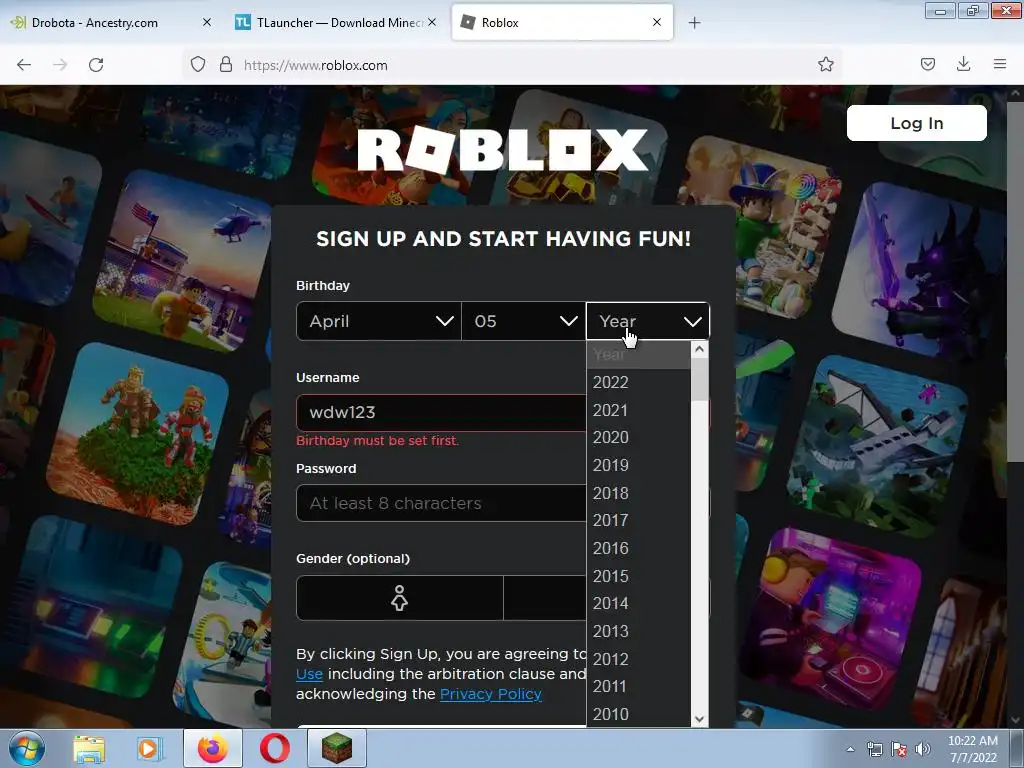The image size is (1024, 768).
Task: Select 2011 in the year list
Action: [638, 686]
